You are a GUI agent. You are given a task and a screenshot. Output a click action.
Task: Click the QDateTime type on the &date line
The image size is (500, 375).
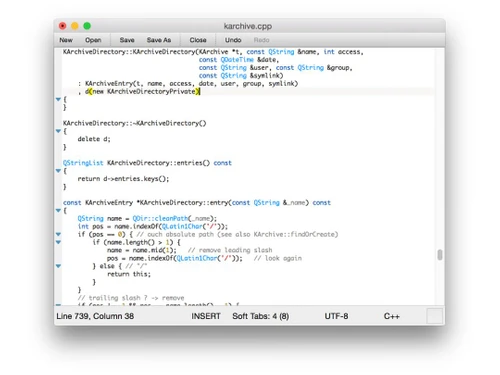[x=237, y=60]
